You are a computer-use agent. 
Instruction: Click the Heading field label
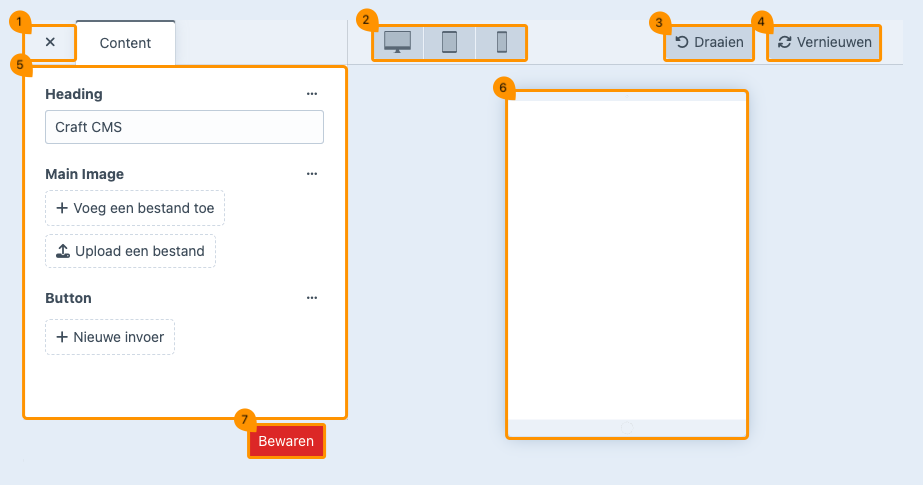coord(74,94)
